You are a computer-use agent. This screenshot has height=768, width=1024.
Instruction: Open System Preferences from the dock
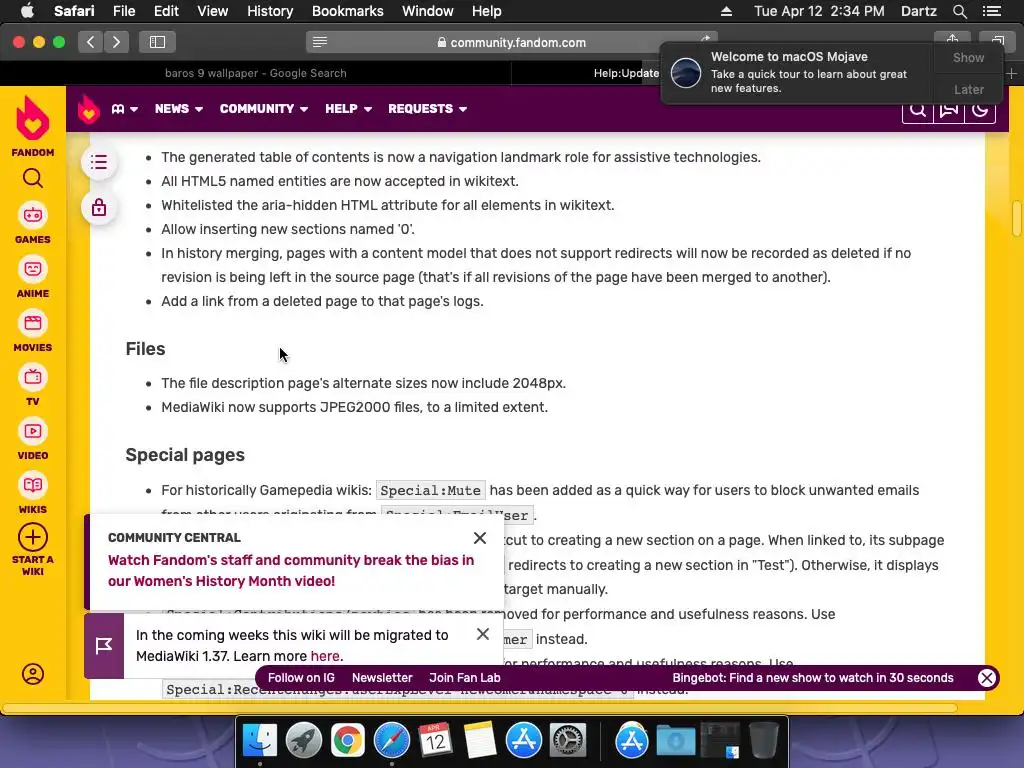coord(568,741)
